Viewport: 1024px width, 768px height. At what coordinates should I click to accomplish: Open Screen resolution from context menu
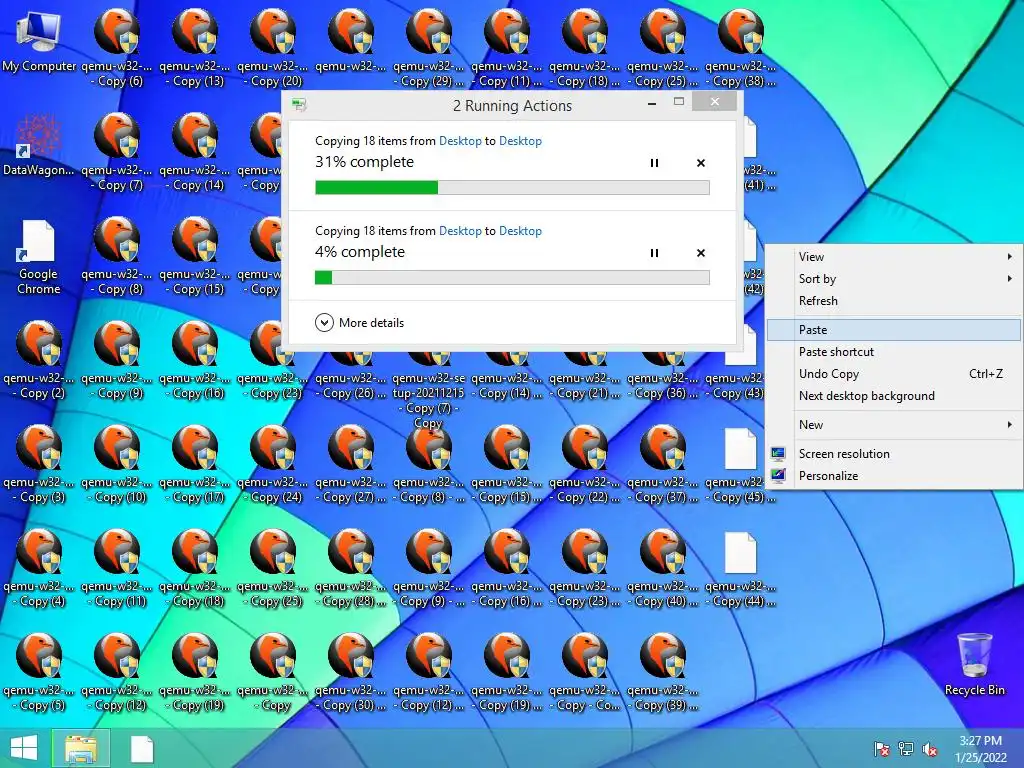pyautogui.click(x=894, y=454)
